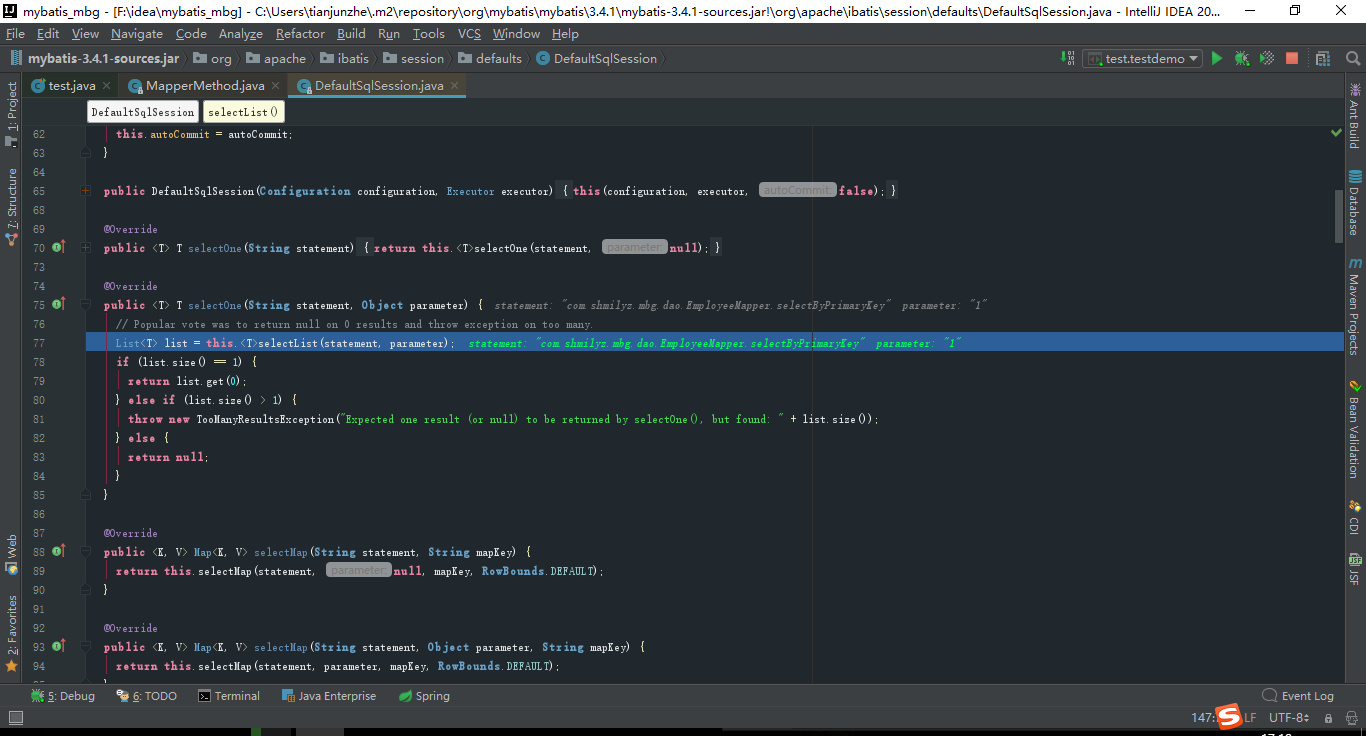Image resolution: width=1366 pixels, height=736 pixels.
Task: Open the test.testdemo run configuration dropdown
Action: point(1141,58)
